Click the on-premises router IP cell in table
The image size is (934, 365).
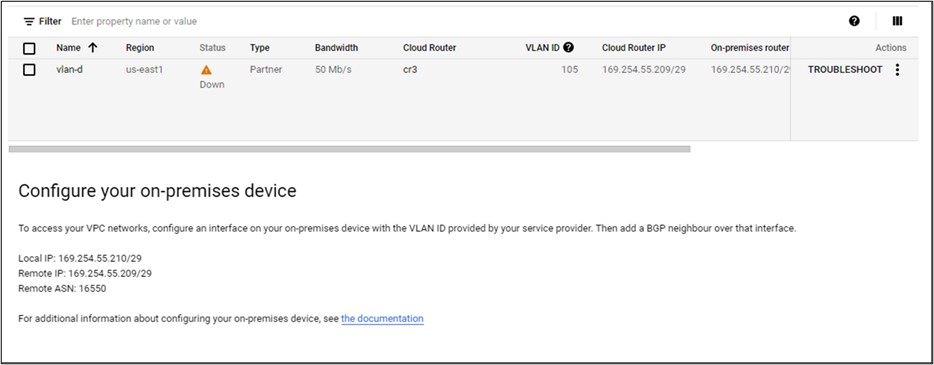coord(751,70)
